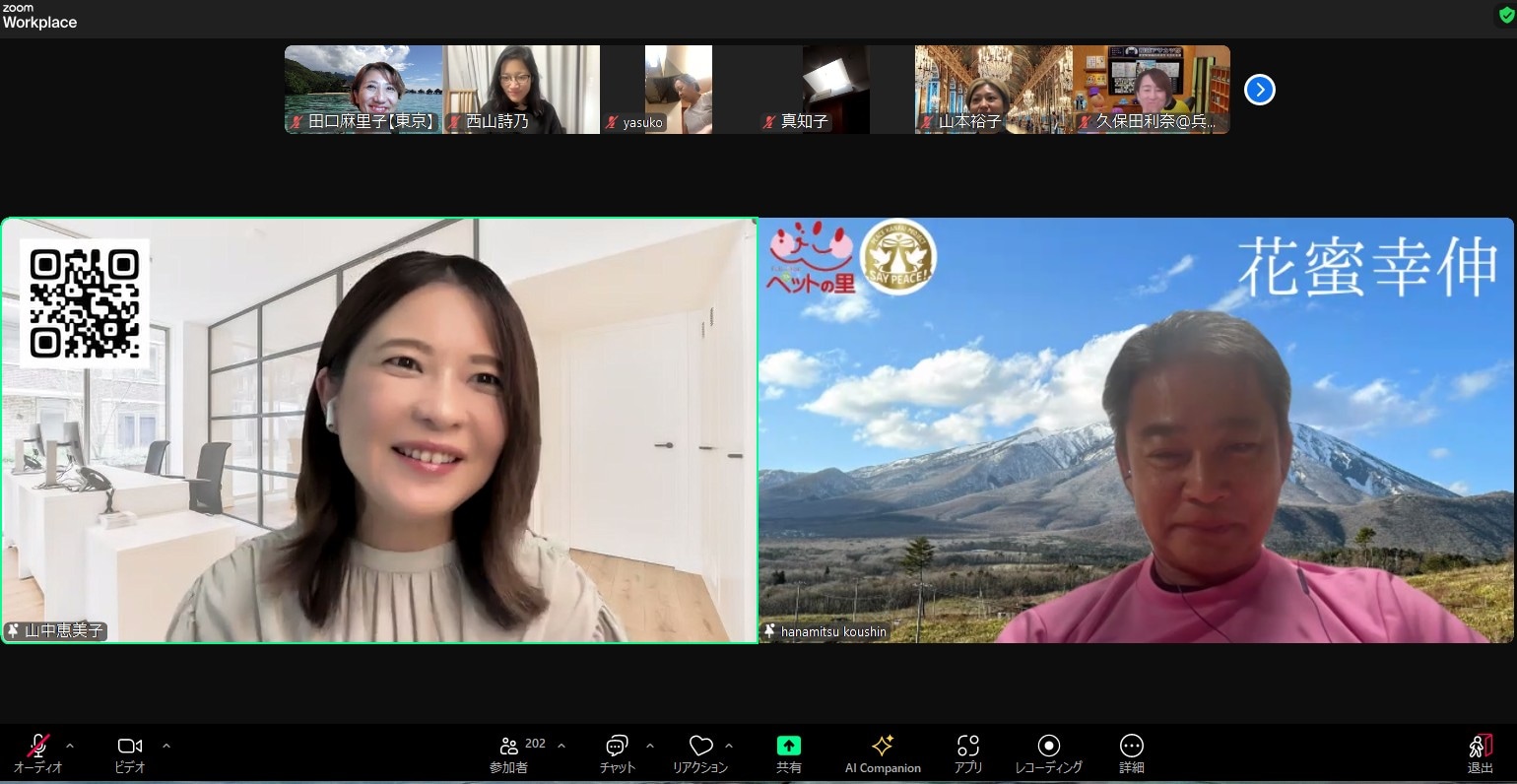Viewport: 1517px width, 784px height.
Task: Open the アプリ apps panel
Action: [968, 752]
